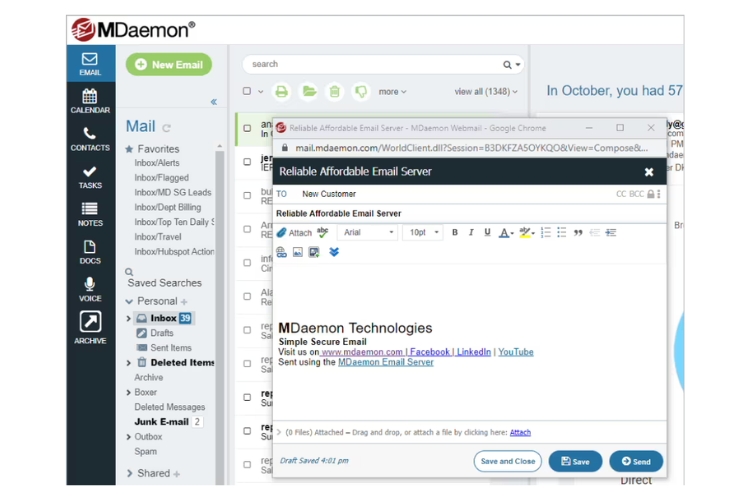The height and width of the screenshot is (500, 750).
Task: Open the 'more' actions dropdown
Action: pyautogui.click(x=393, y=91)
